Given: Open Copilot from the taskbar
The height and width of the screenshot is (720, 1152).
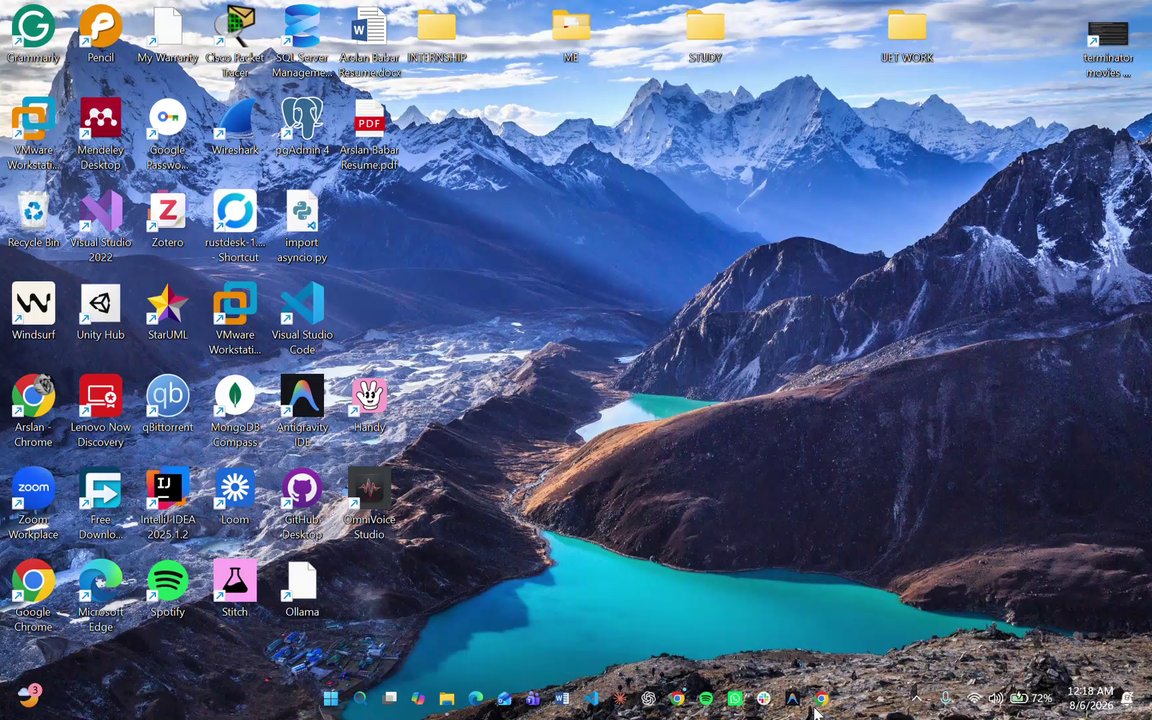Looking at the screenshot, I should (x=418, y=698).
